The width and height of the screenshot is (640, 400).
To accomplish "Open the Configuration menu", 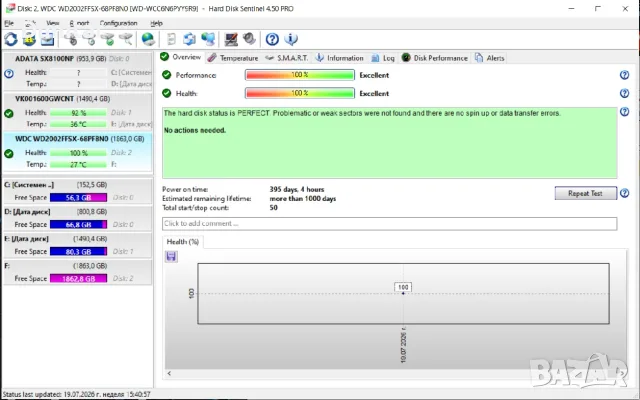I will [118, 23].
